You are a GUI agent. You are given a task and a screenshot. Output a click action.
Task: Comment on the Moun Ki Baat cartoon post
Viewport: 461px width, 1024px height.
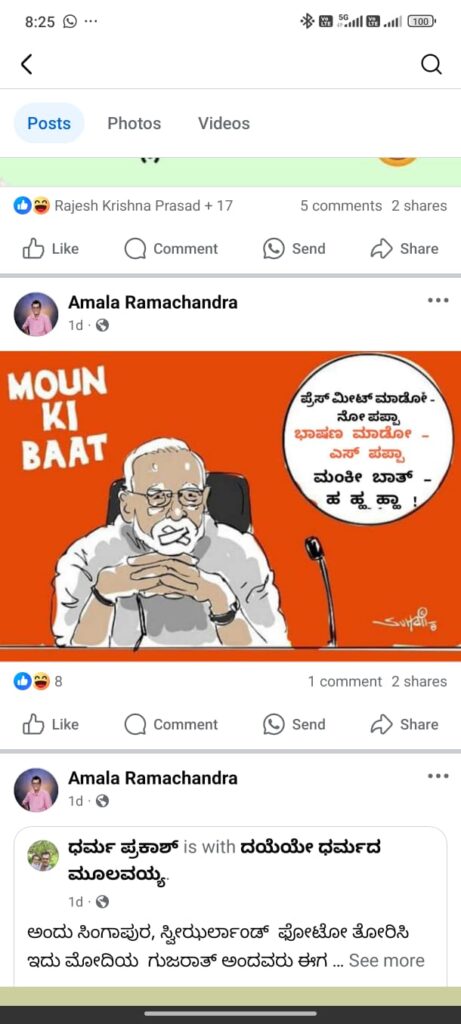pyautogui.click(x=171, y=724)
